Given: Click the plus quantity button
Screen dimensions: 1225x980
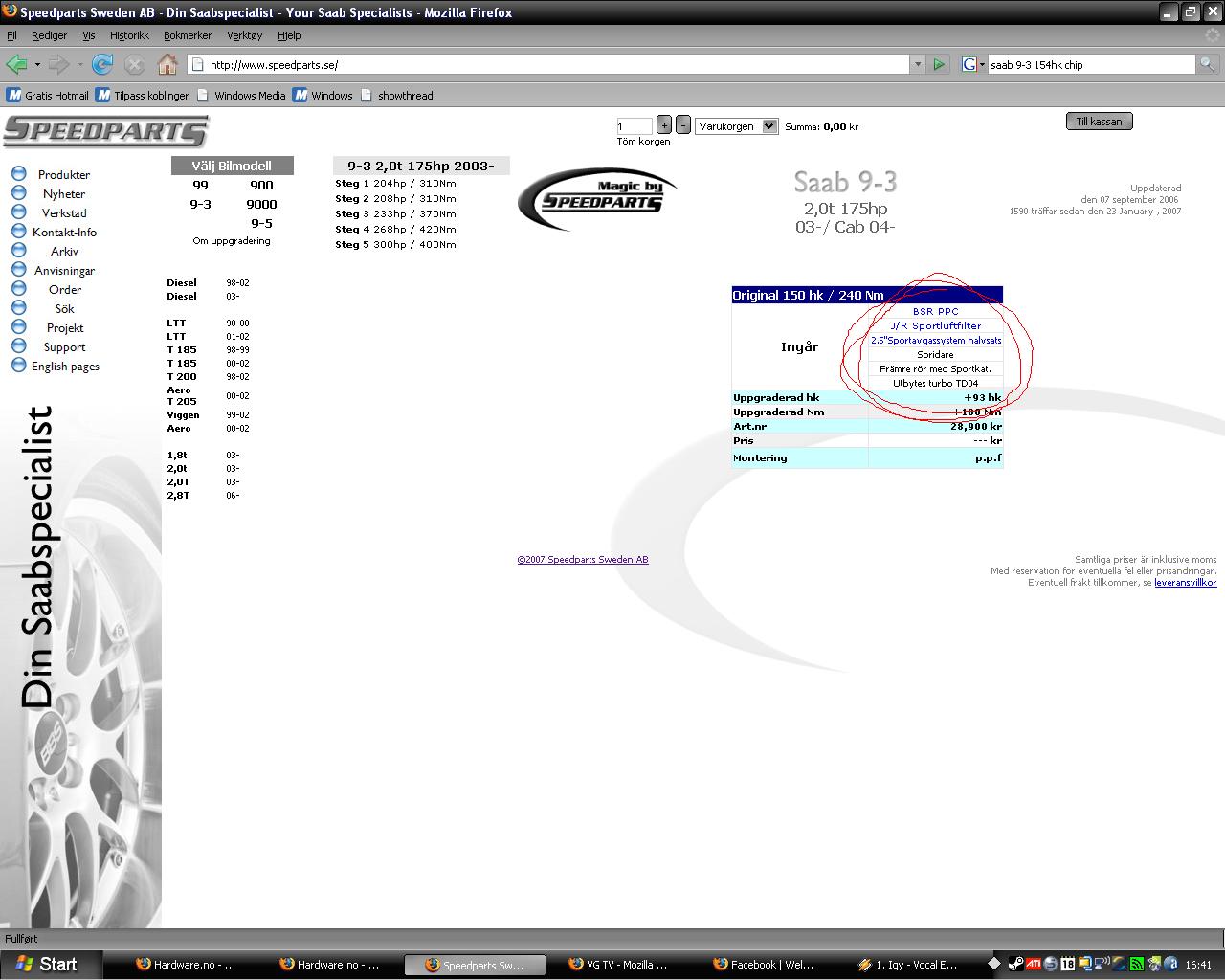Looking at the screenshot, I should point(664,125).
